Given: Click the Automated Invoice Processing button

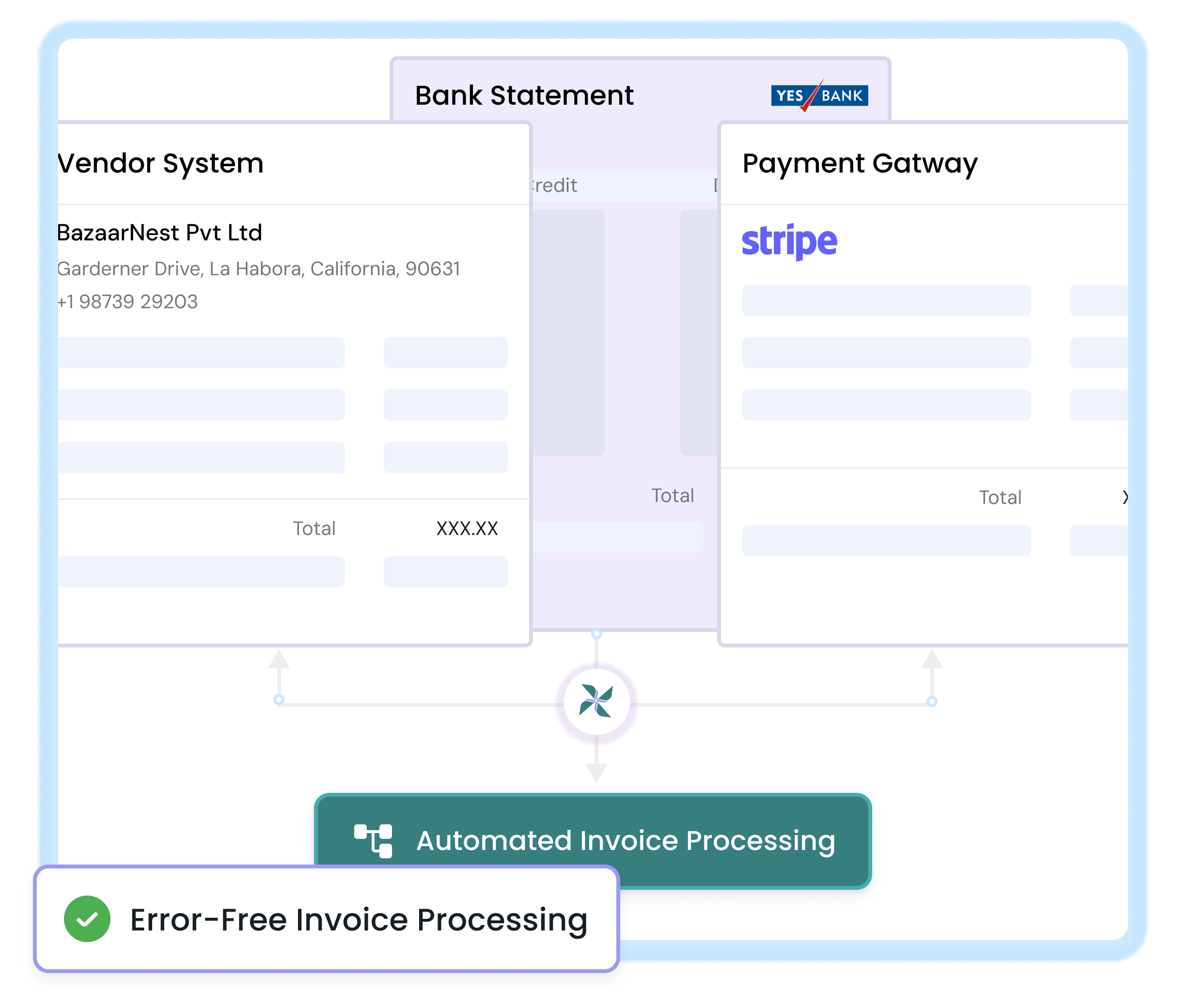Looking at the screenshot, I should 593,841.
